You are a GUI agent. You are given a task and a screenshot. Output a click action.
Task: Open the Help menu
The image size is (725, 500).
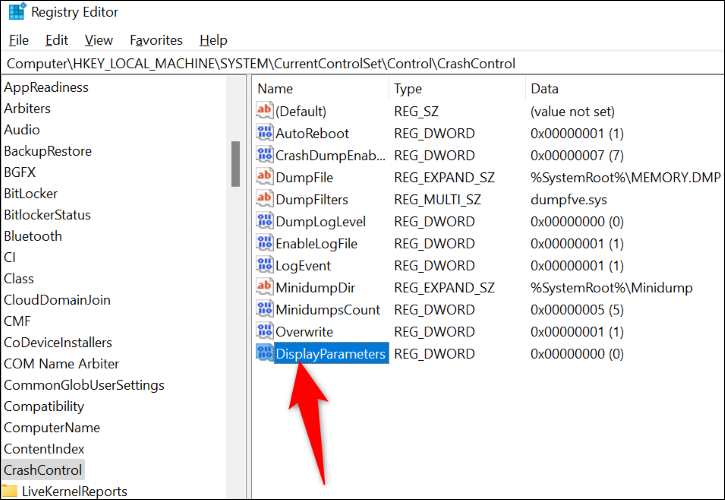tap(213, 40)
